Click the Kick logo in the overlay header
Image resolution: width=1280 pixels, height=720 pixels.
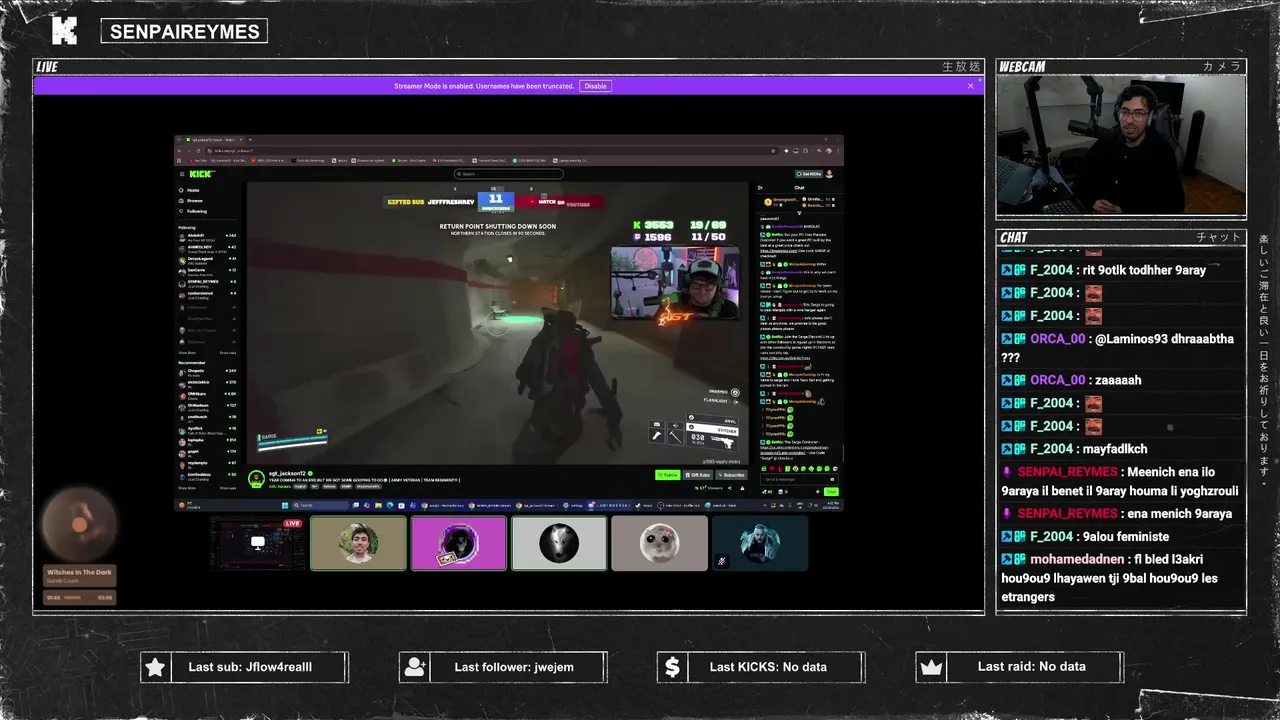pyautogui.click(x=64, y=30)
